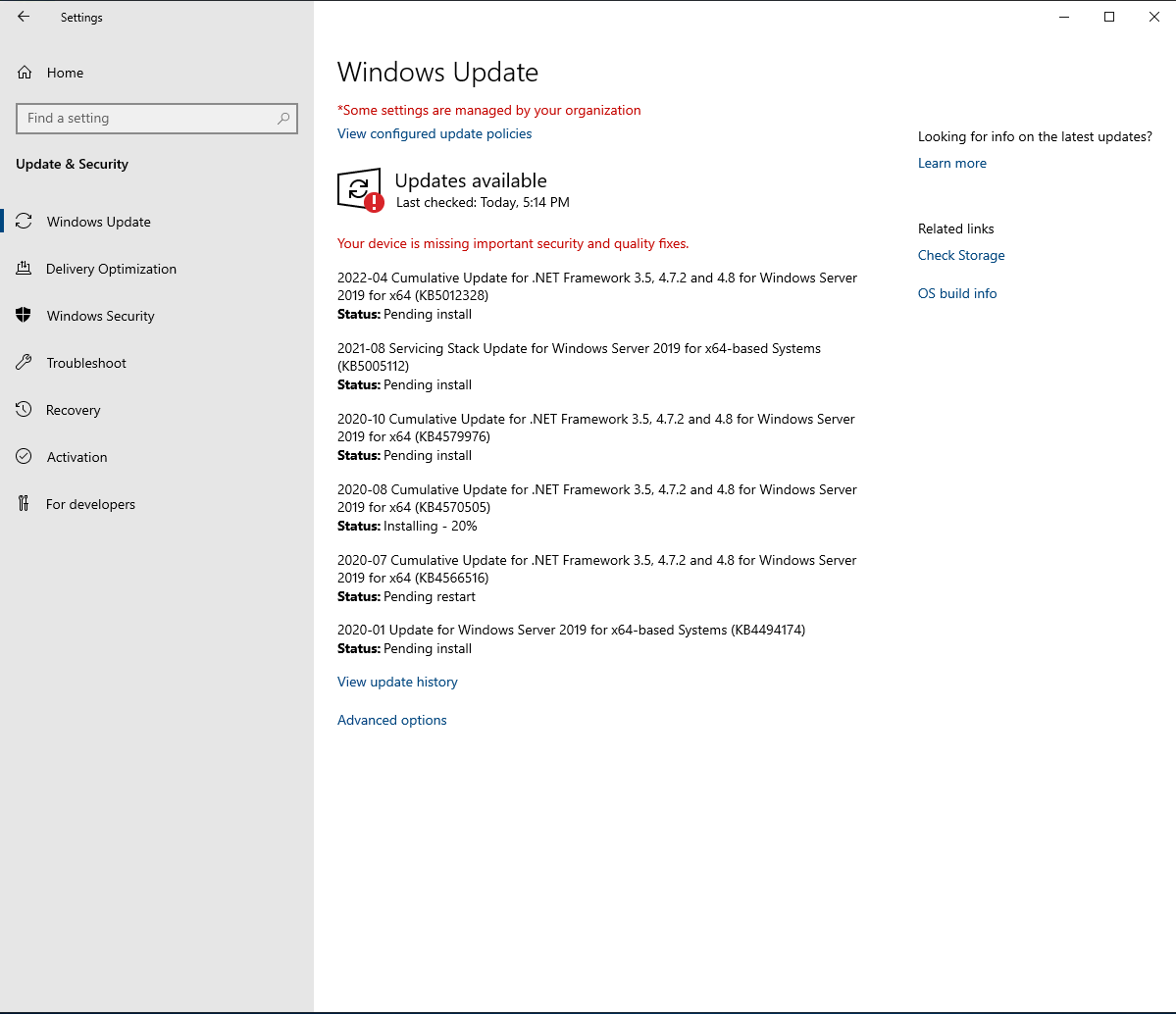Image resolution: width=1176 pixels, height=1014 pixels.
Task: Click the Updates available status icon
Action: [360, 190]
